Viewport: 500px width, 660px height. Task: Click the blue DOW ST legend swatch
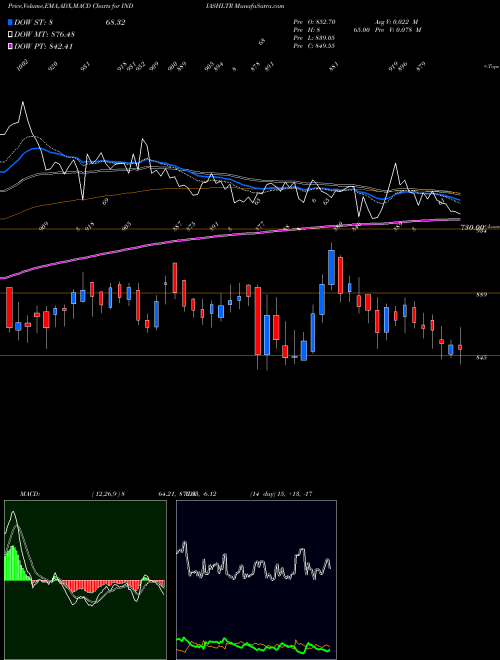[10, 23]
